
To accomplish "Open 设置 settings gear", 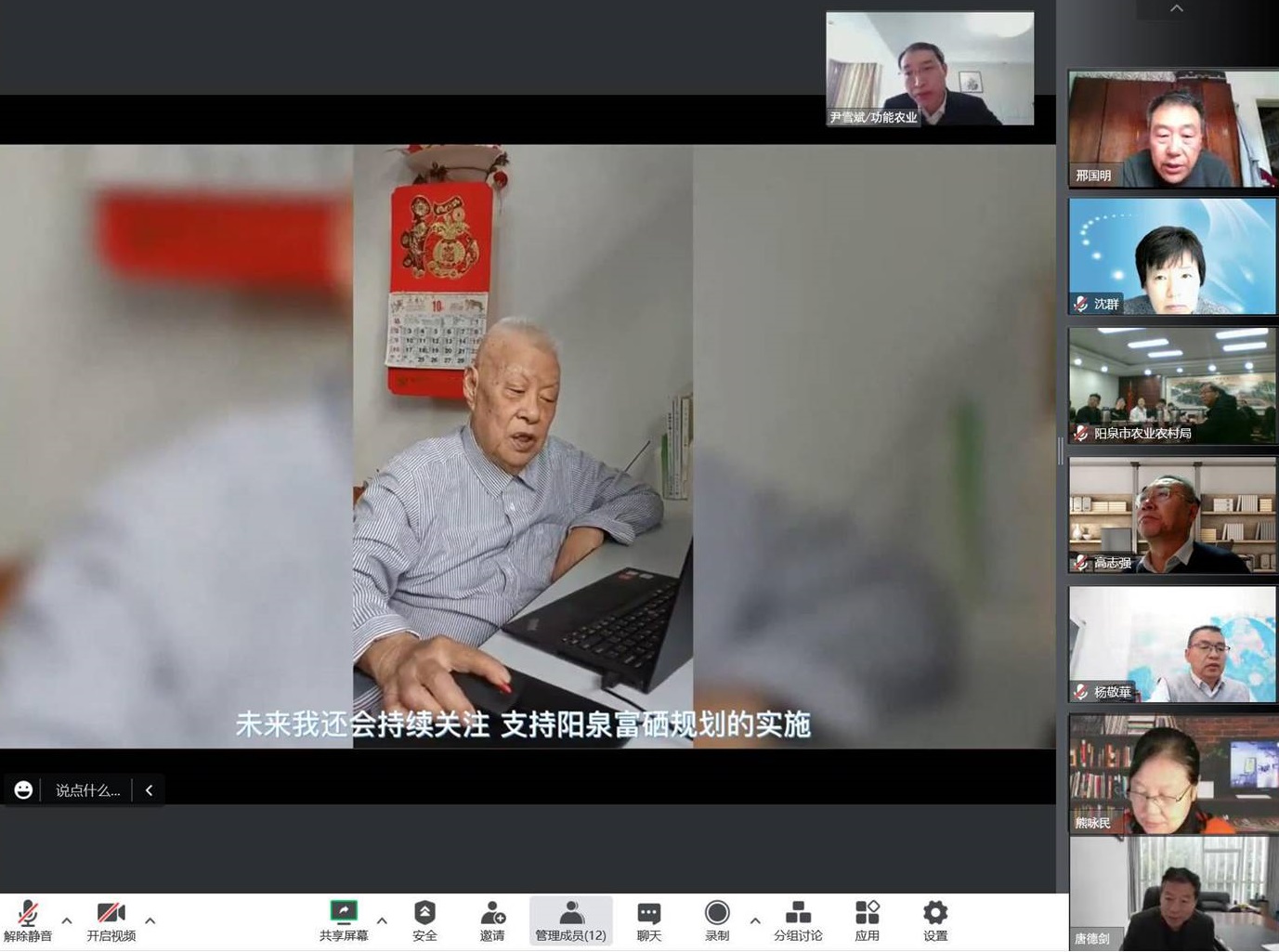I will tap(935, 914).
